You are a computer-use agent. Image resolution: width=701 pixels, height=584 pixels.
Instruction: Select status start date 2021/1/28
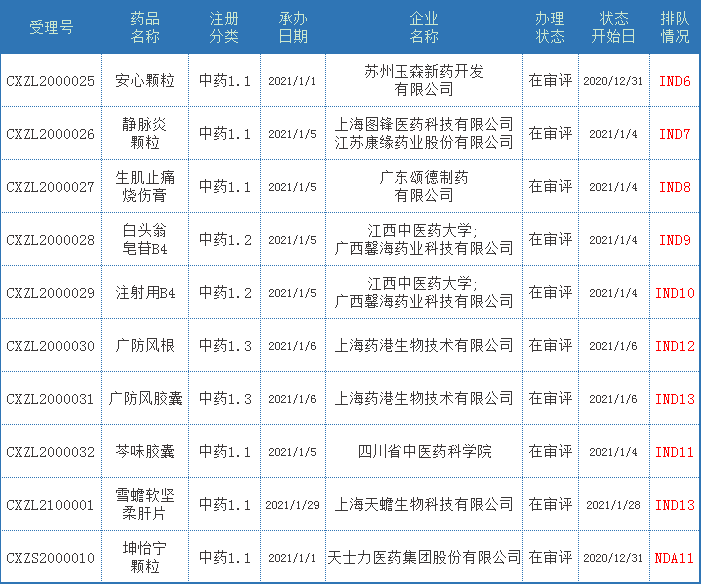tap(613, 505)
